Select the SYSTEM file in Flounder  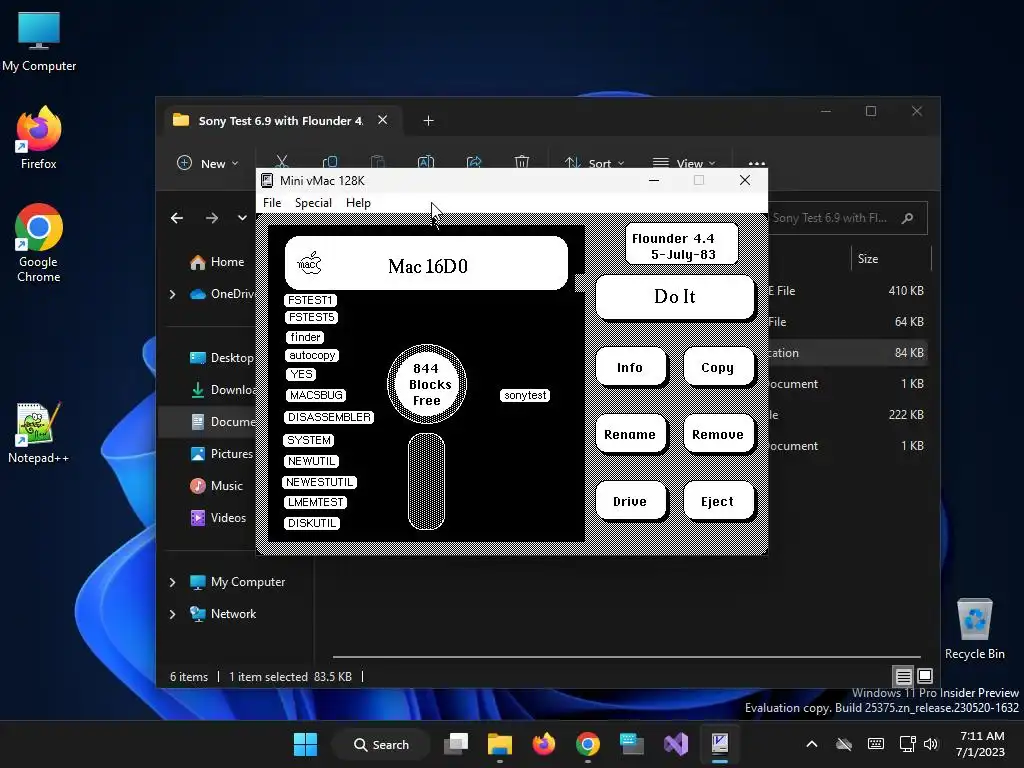pyautogui.click(x=309, y=441)
